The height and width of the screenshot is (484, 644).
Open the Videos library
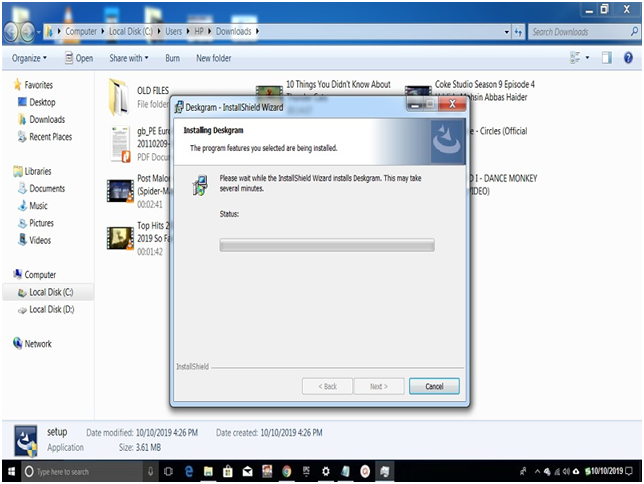tap(40, 240)
